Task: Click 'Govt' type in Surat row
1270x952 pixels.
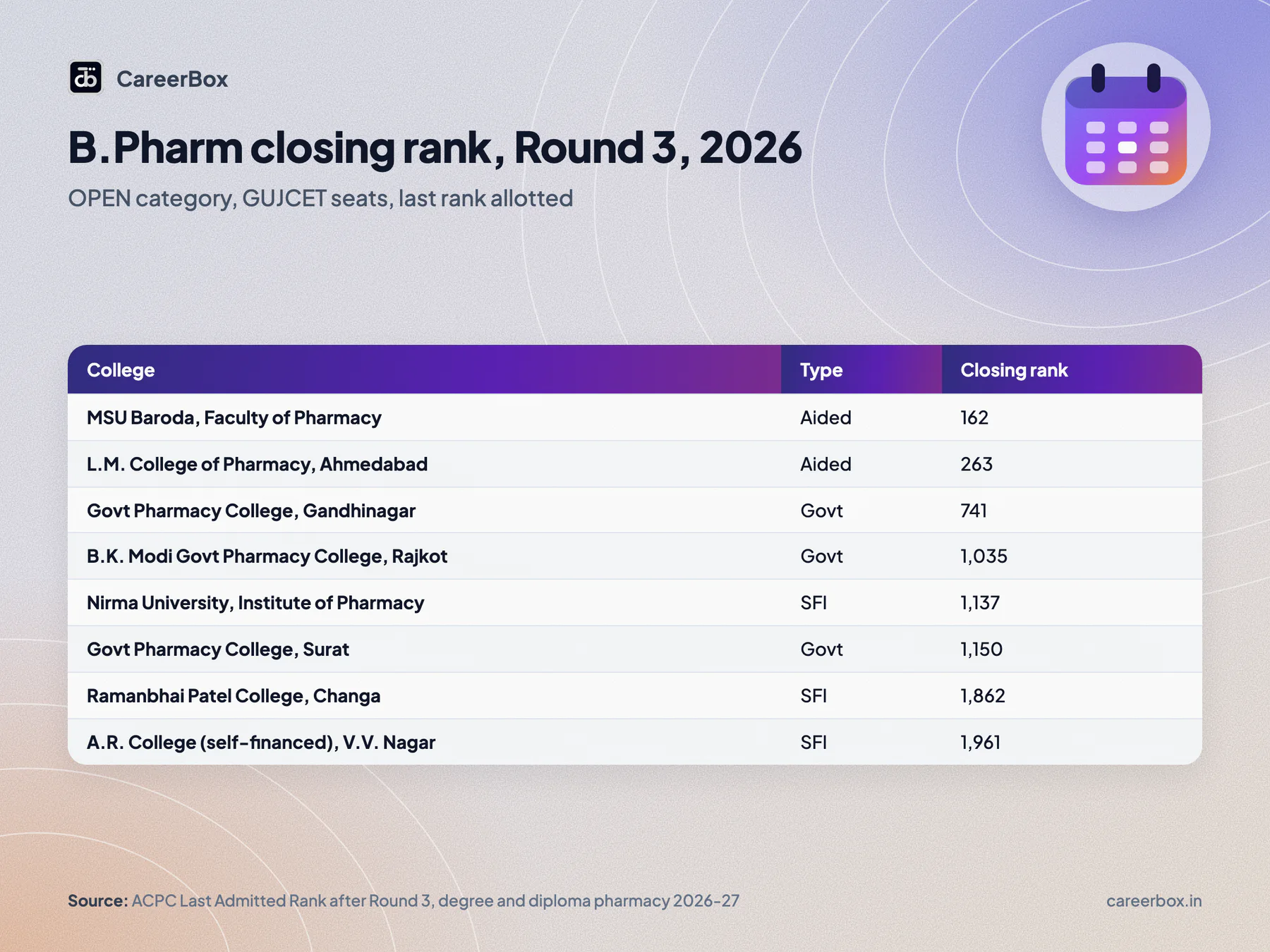Action: (x=821, y=649)
